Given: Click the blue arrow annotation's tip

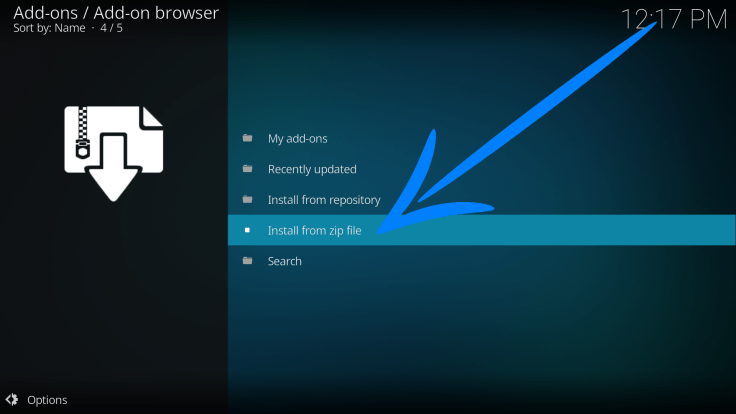Looking at the screenshot, I should tap(385, 226).
